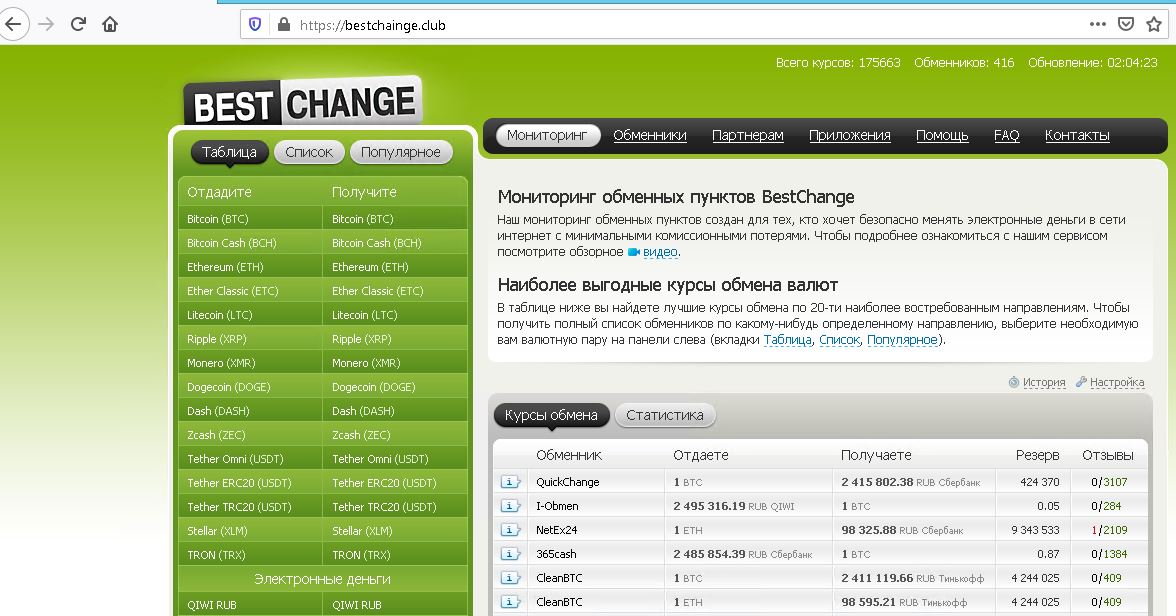
Task: Open tracking protection shield icon
Action: click(255, 25)
